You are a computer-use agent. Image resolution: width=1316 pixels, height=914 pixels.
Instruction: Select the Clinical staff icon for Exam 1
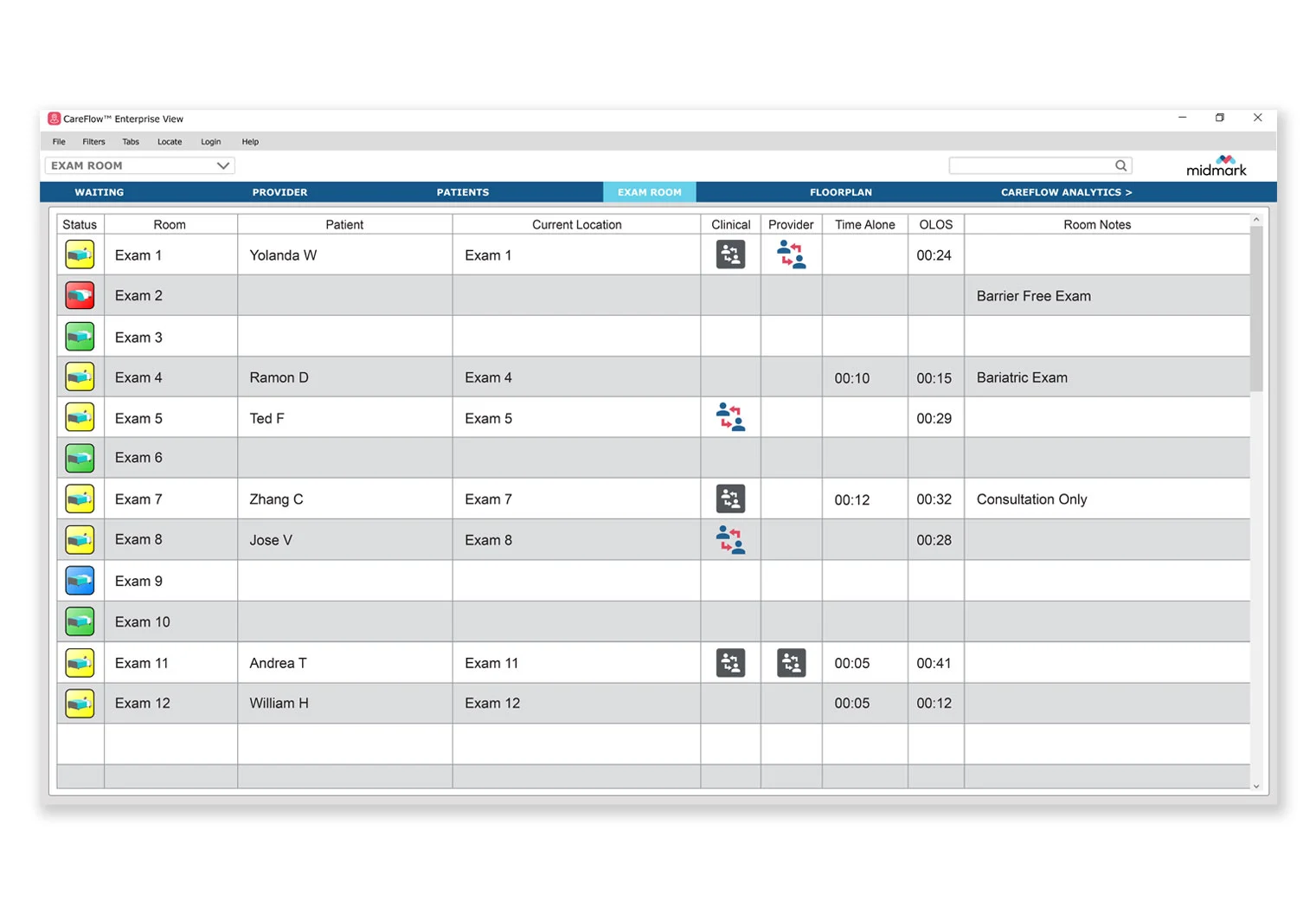pos(730,254)
